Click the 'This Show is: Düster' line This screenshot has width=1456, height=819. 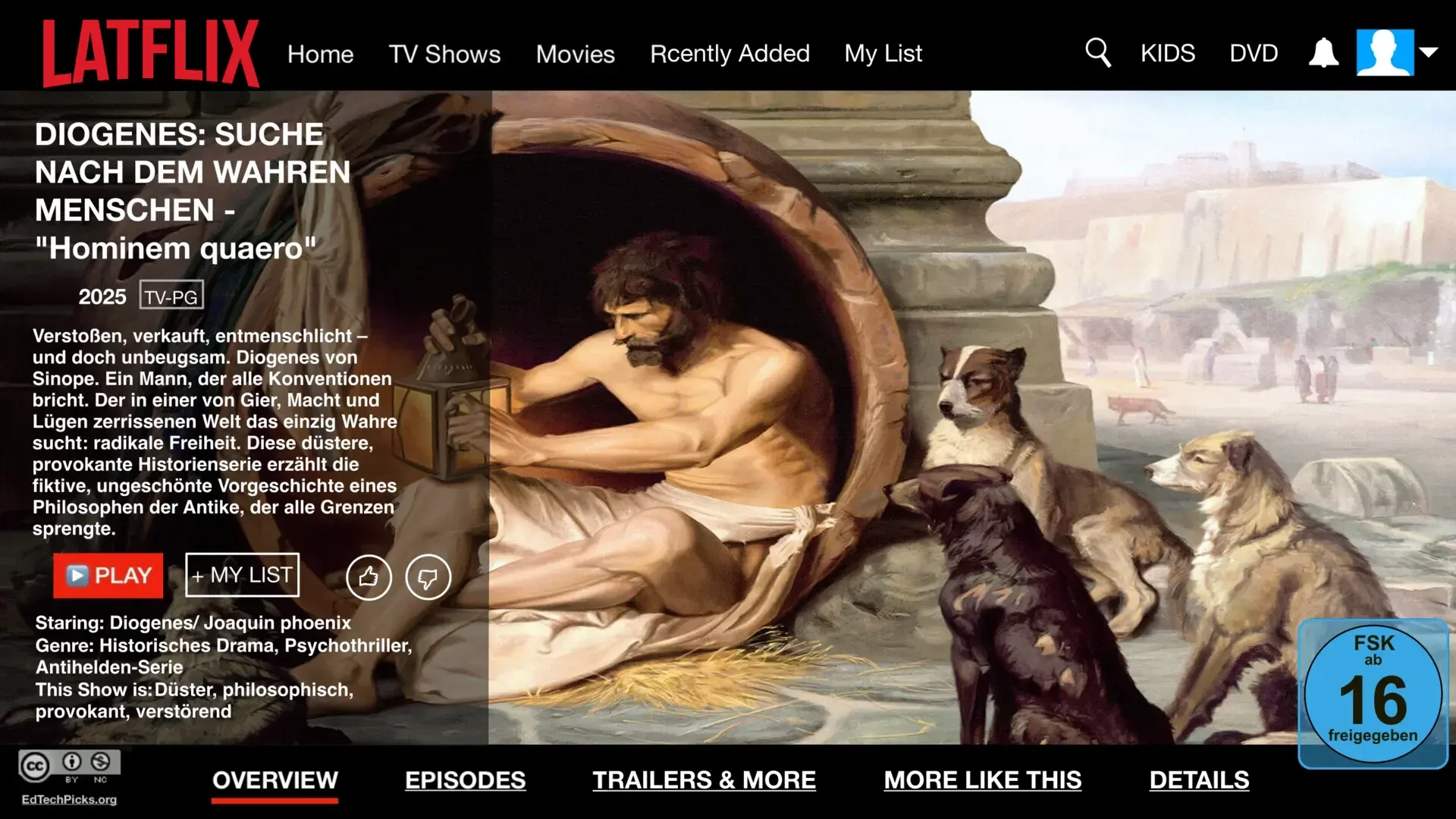194,701
